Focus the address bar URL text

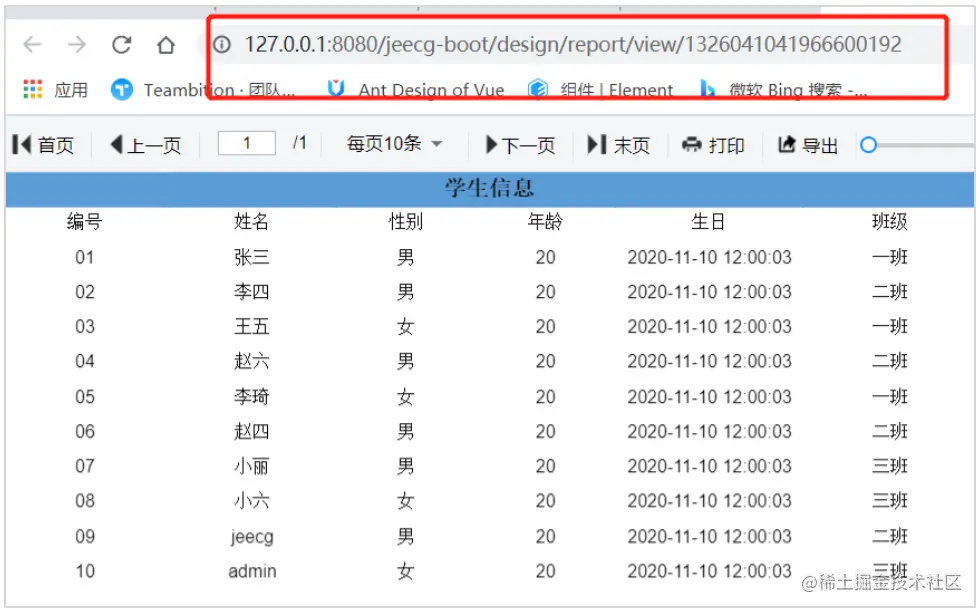point(572,44)
